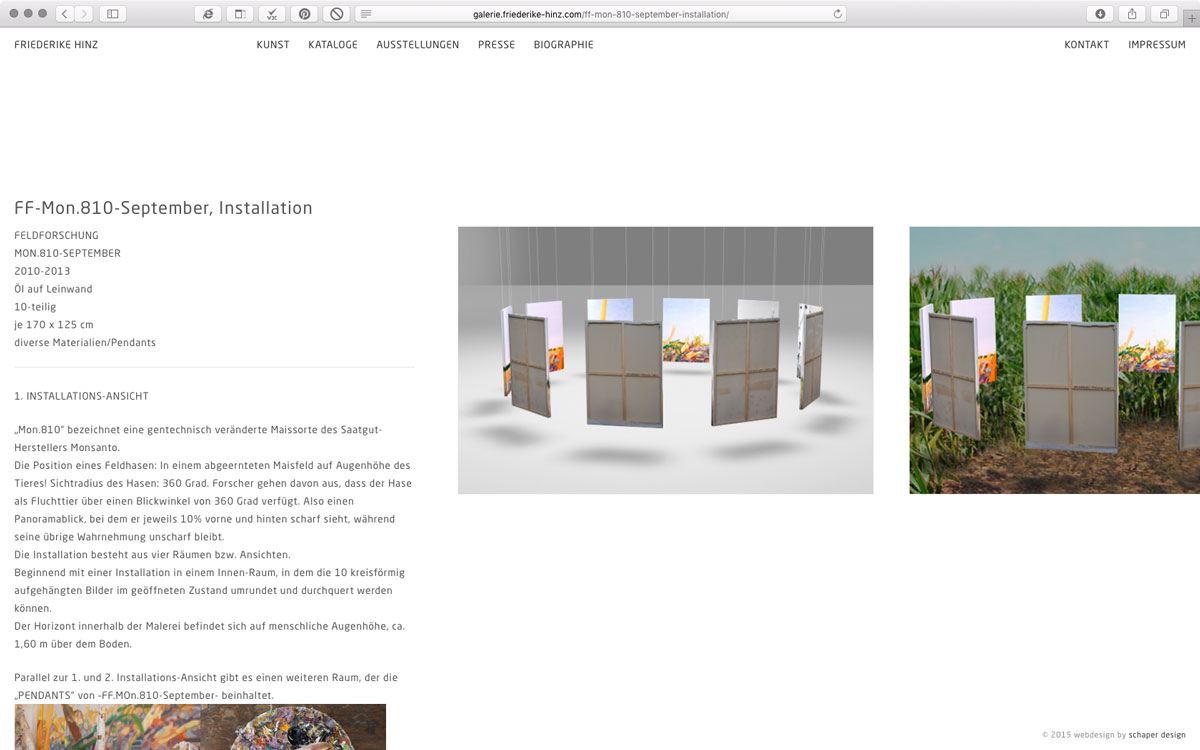This screenshot has width=1200, height=750.
Task: Click the cornfield installation image
Action: (x=1054, y=360)
